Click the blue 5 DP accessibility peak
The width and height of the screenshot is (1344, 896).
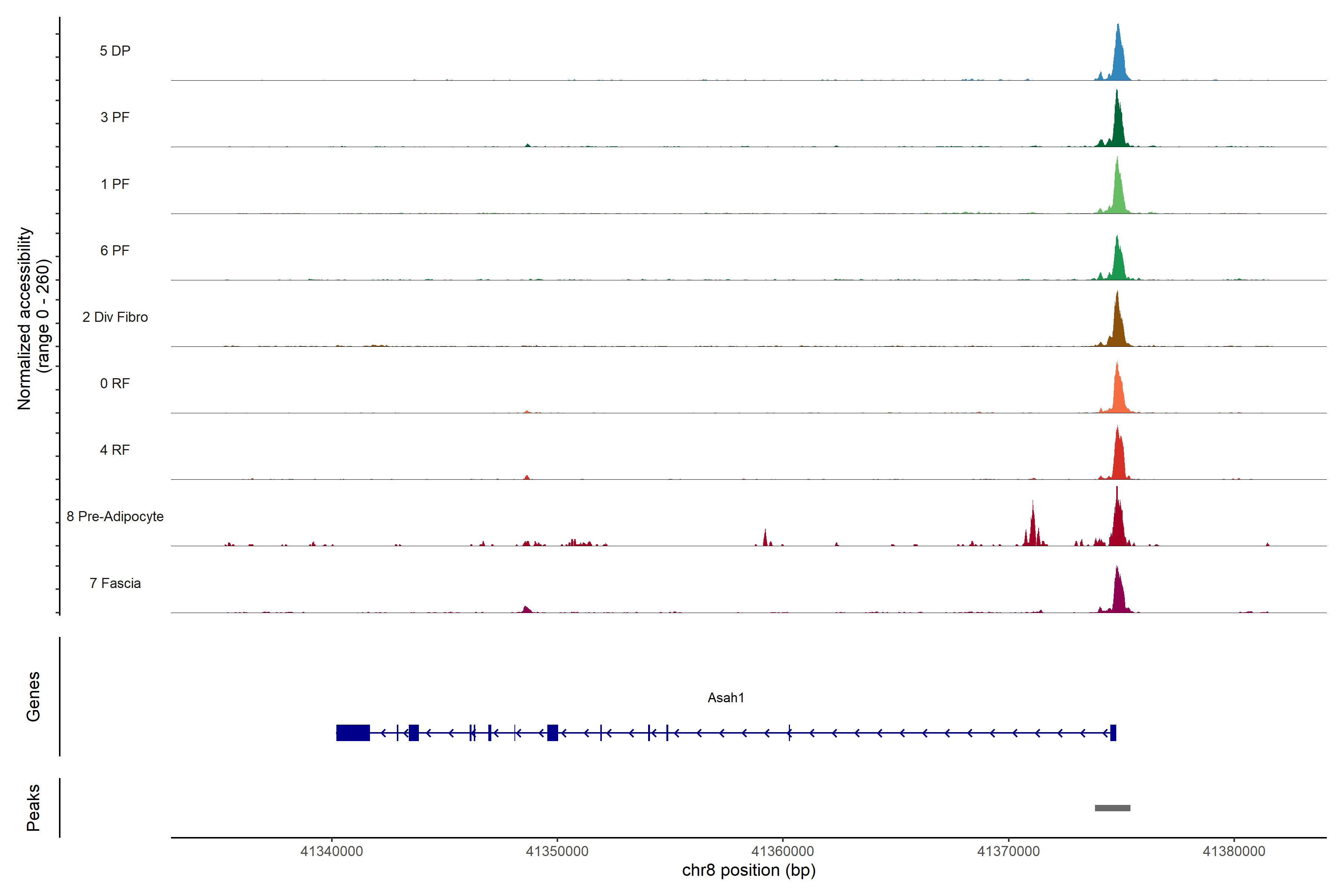1118,60
